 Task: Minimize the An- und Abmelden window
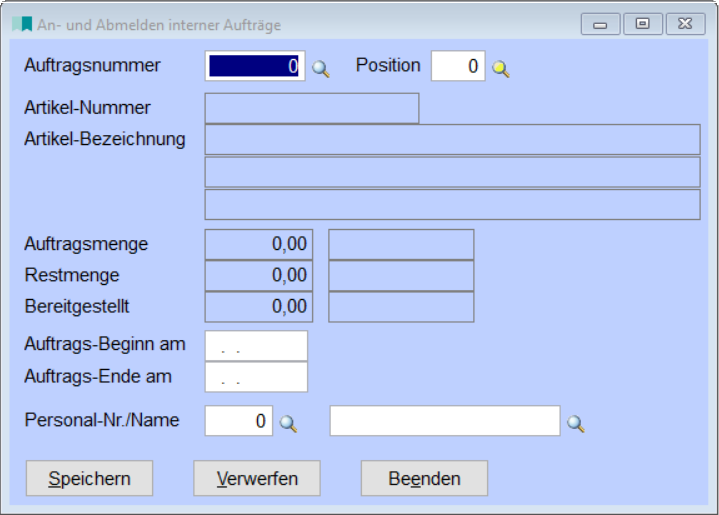point(600,24)
